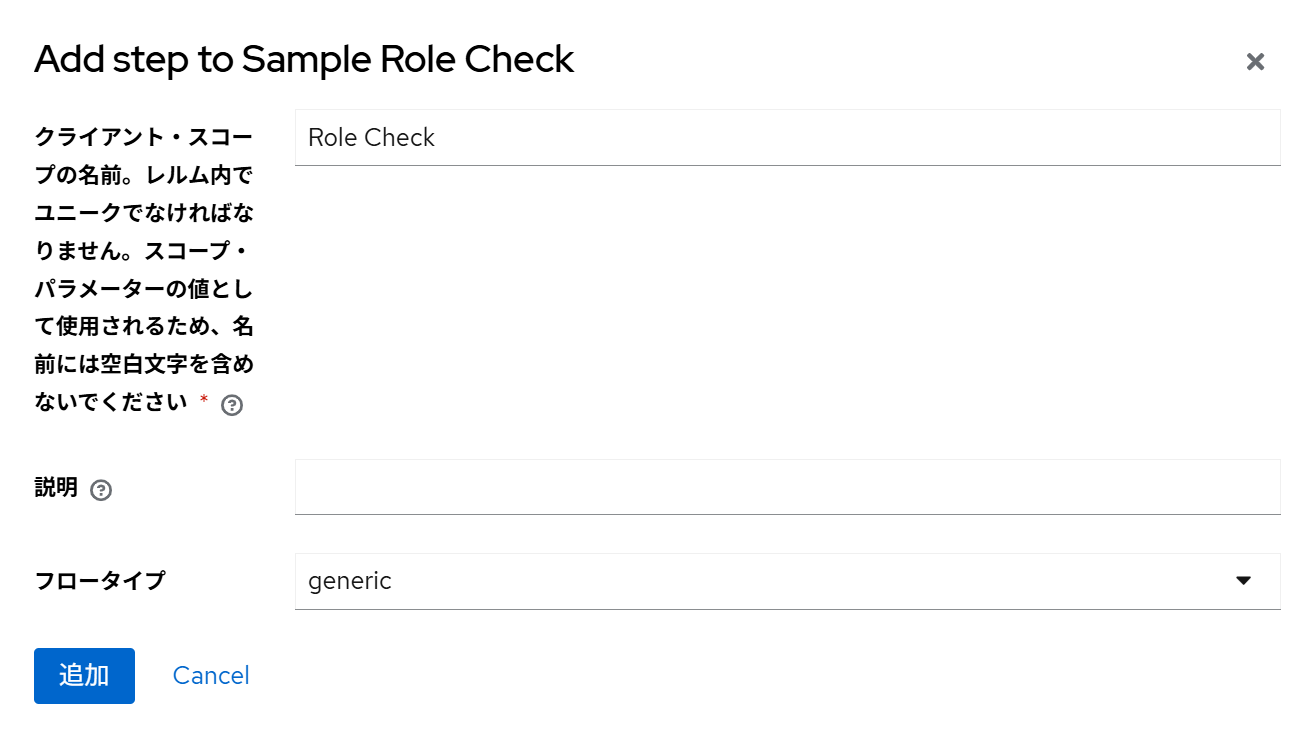Close the Add step dialog
The width and height of the screenshot is (1316, 738).
pos(1255,62)
